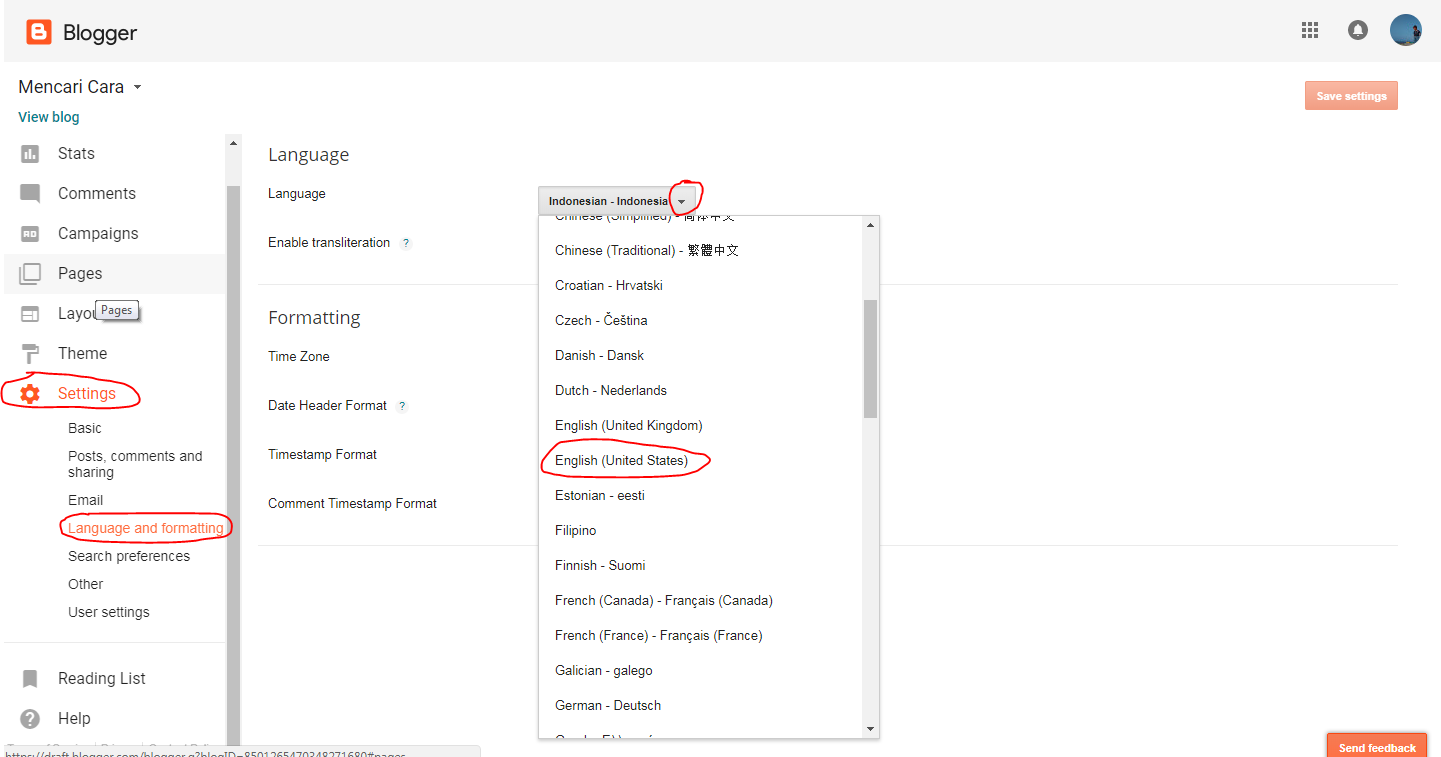Image resolution: width=1441 pixels, height=757 pixels.
Task: Open the notifications bell
Action: pyautogui.click(x=1358, y=30)
